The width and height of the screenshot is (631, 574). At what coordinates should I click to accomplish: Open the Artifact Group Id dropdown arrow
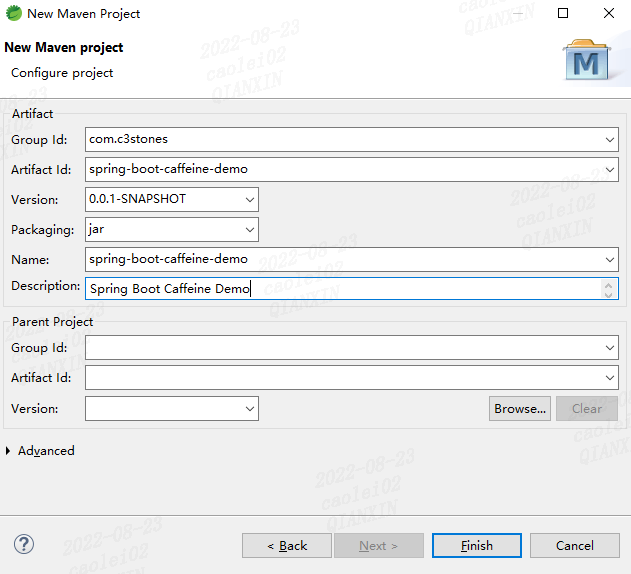[610, 140]
